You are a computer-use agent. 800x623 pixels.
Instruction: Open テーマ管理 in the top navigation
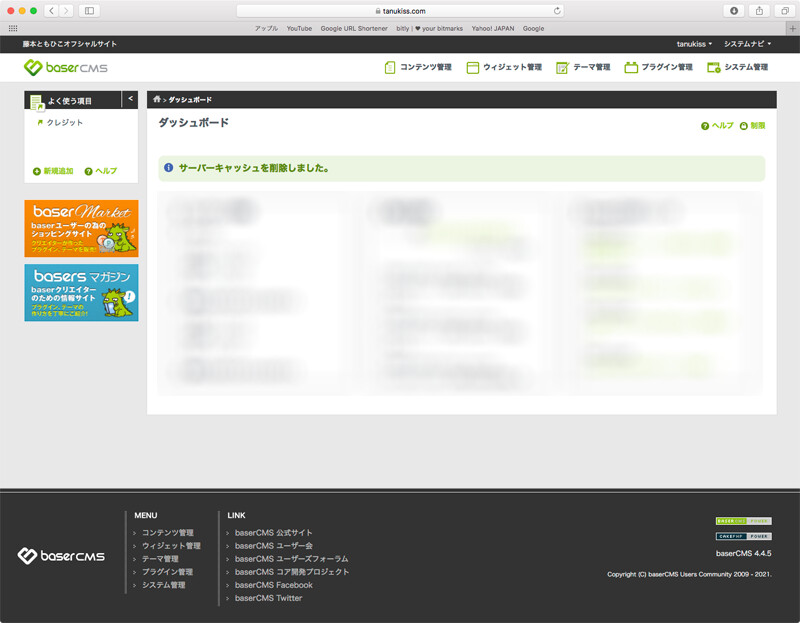[x=583, y=67]
